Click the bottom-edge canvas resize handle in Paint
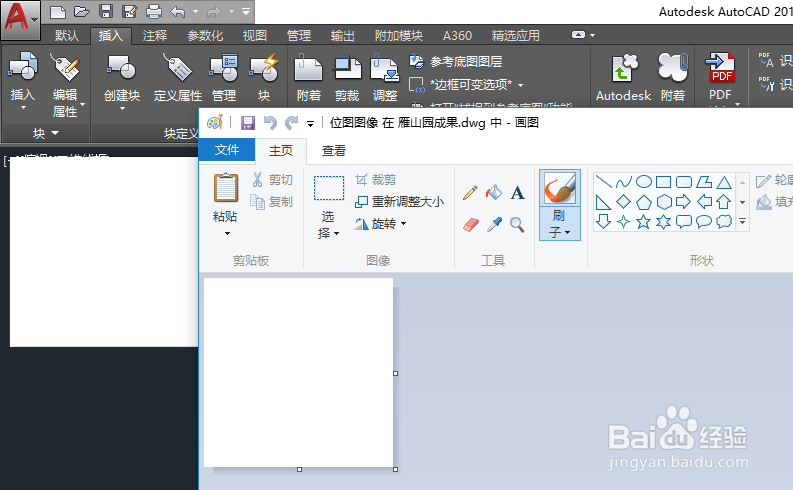The width and height of the screenshot is (793, 490). click(299, 469)
